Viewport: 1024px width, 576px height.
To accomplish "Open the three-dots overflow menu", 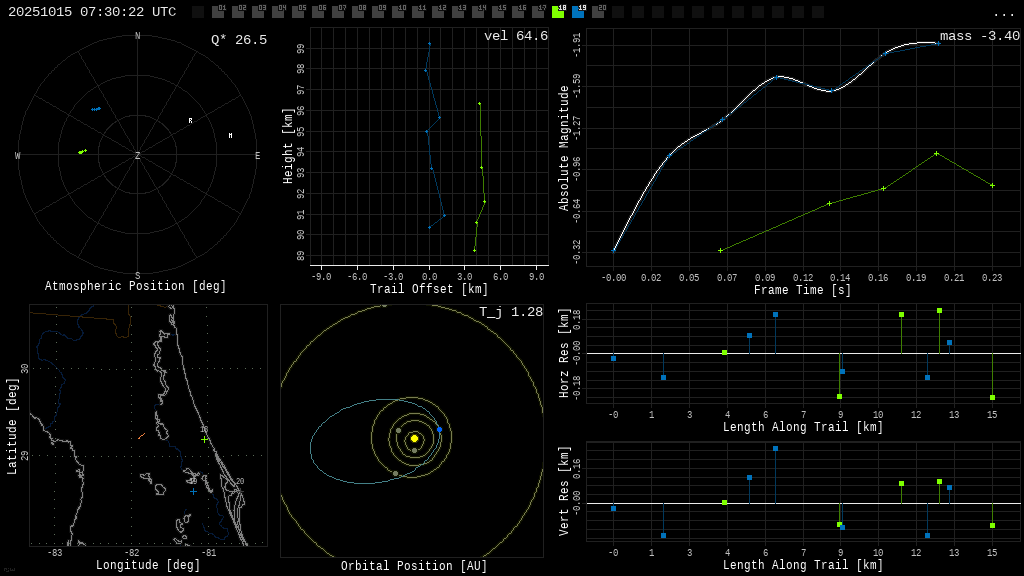I will tap(1003, 13).
